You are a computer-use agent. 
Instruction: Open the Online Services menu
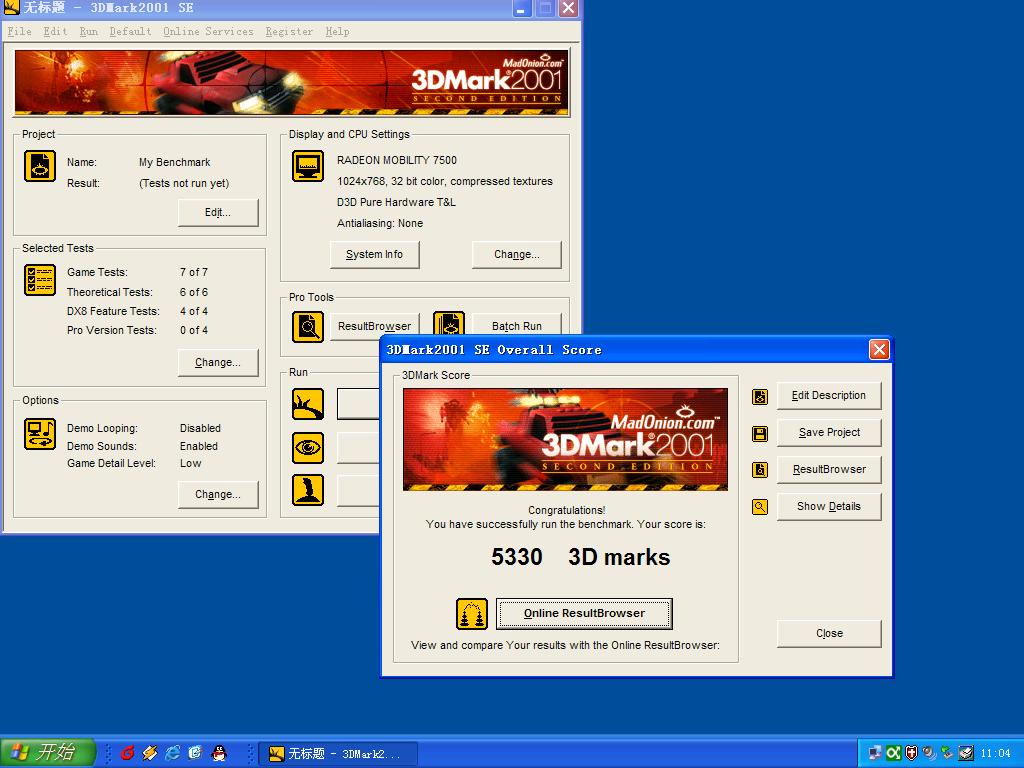tap(208, 31)
